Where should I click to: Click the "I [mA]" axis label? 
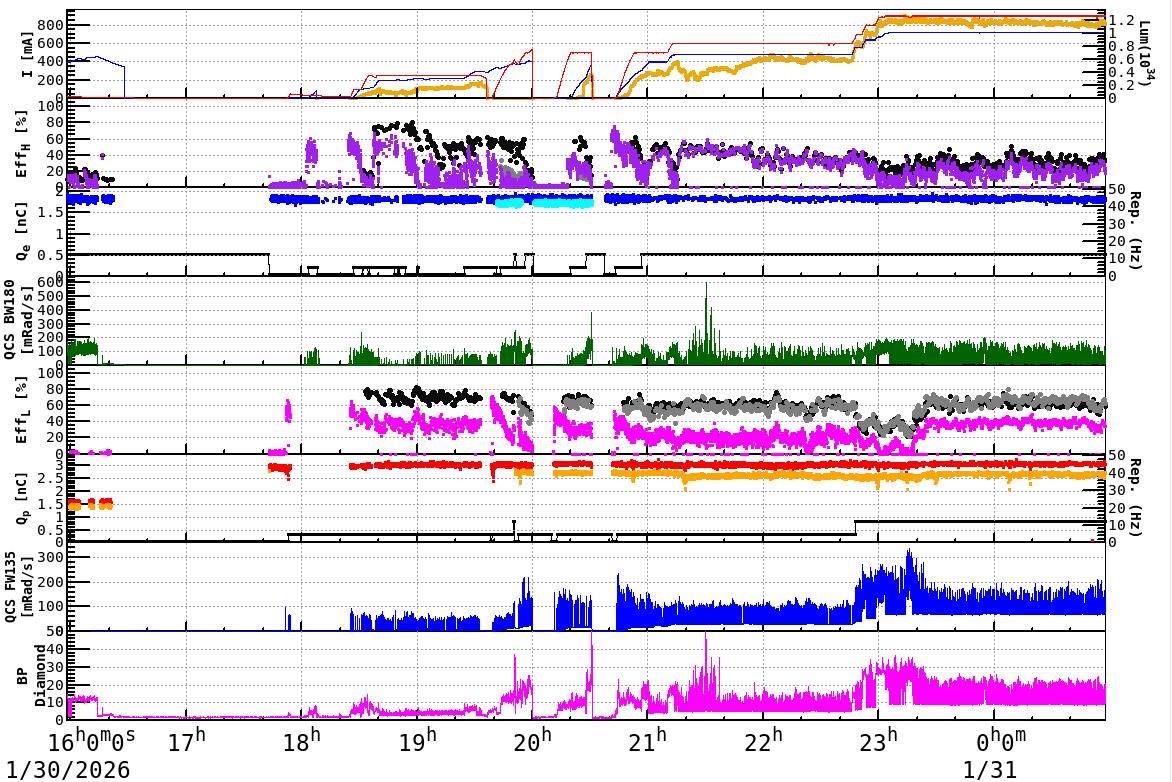coord(27,55)
